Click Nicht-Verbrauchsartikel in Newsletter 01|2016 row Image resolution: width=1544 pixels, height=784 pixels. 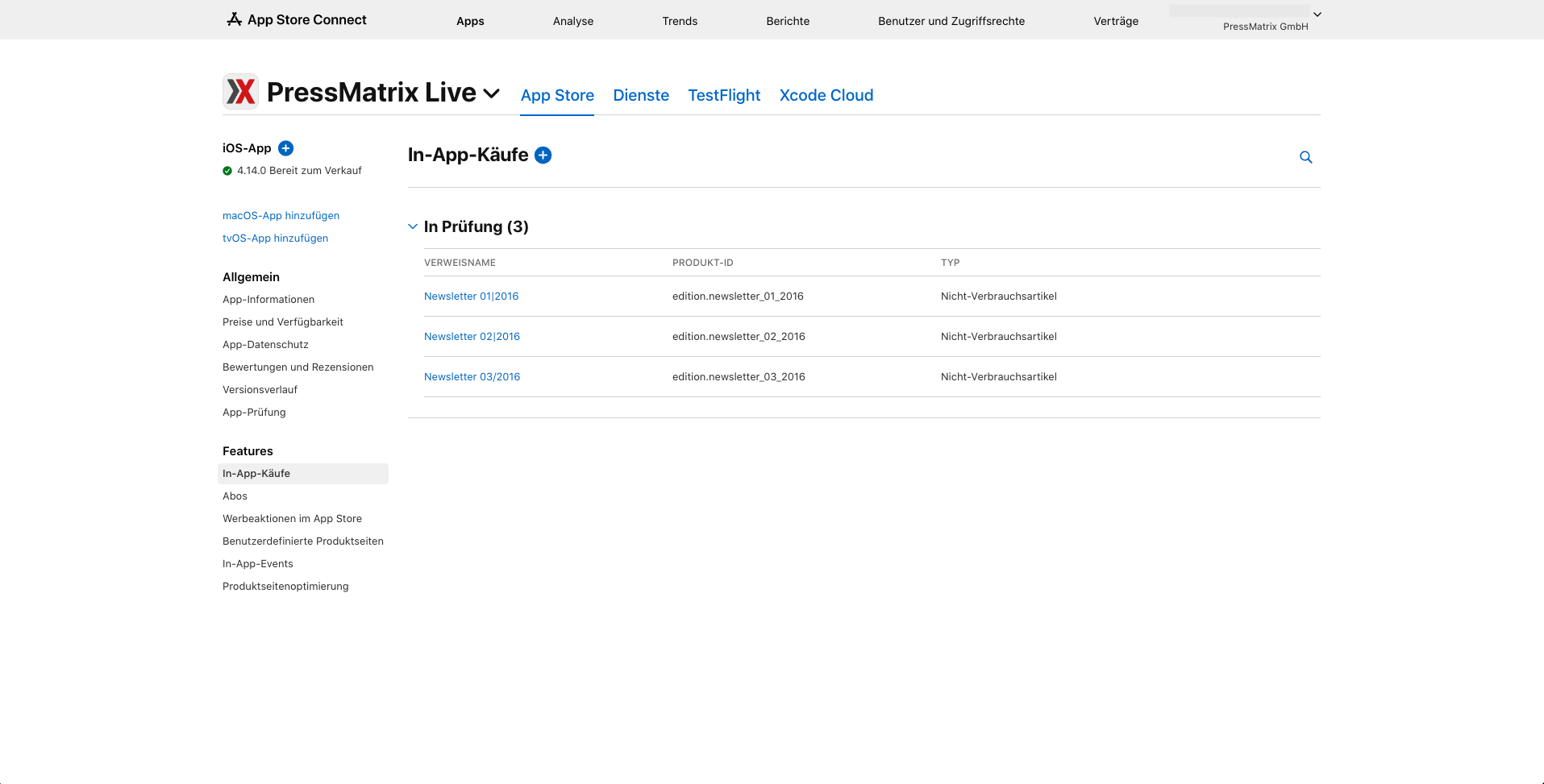999,297
